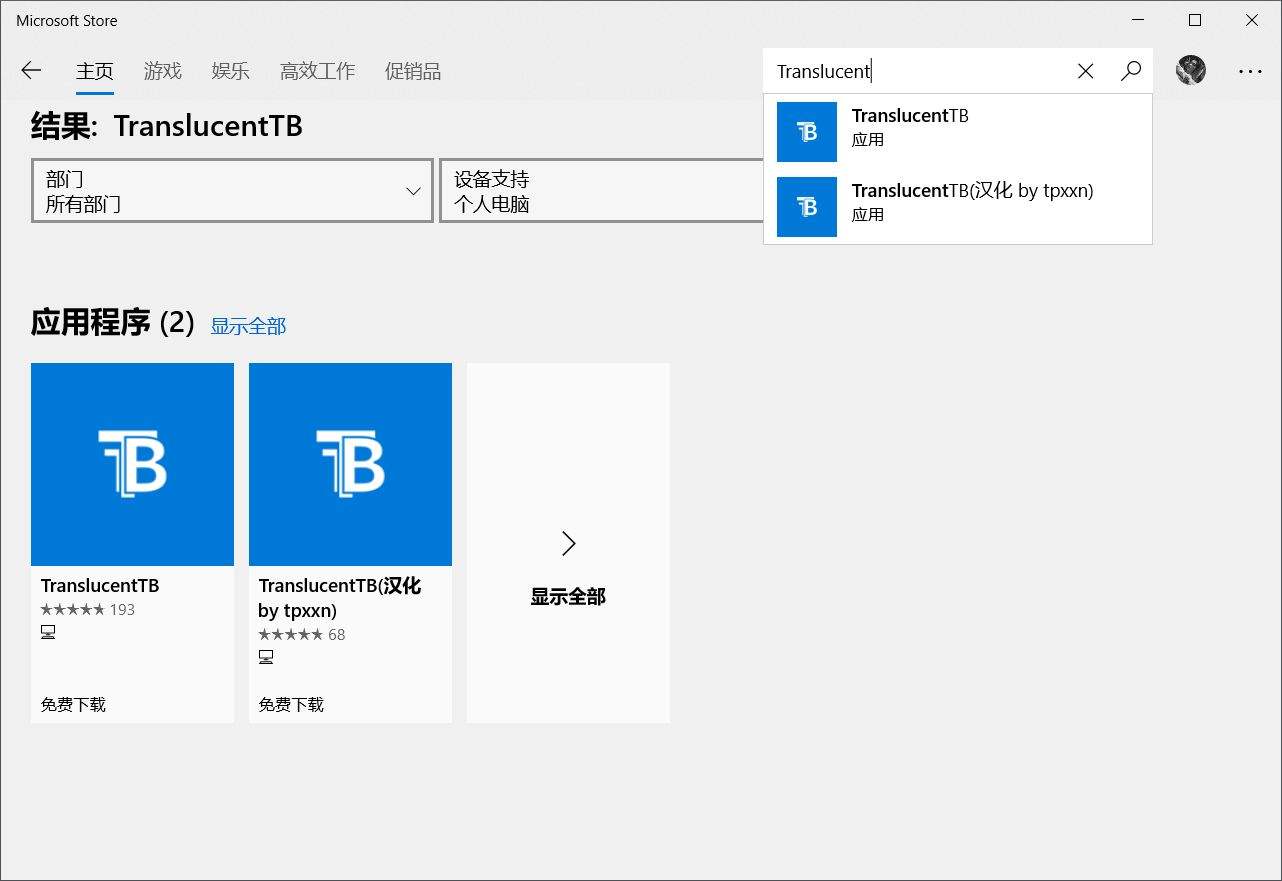Viewport: 1282px width, 881px height.
Task: Click the 结果: TranslucentTB heading
Action: point(167,126)
